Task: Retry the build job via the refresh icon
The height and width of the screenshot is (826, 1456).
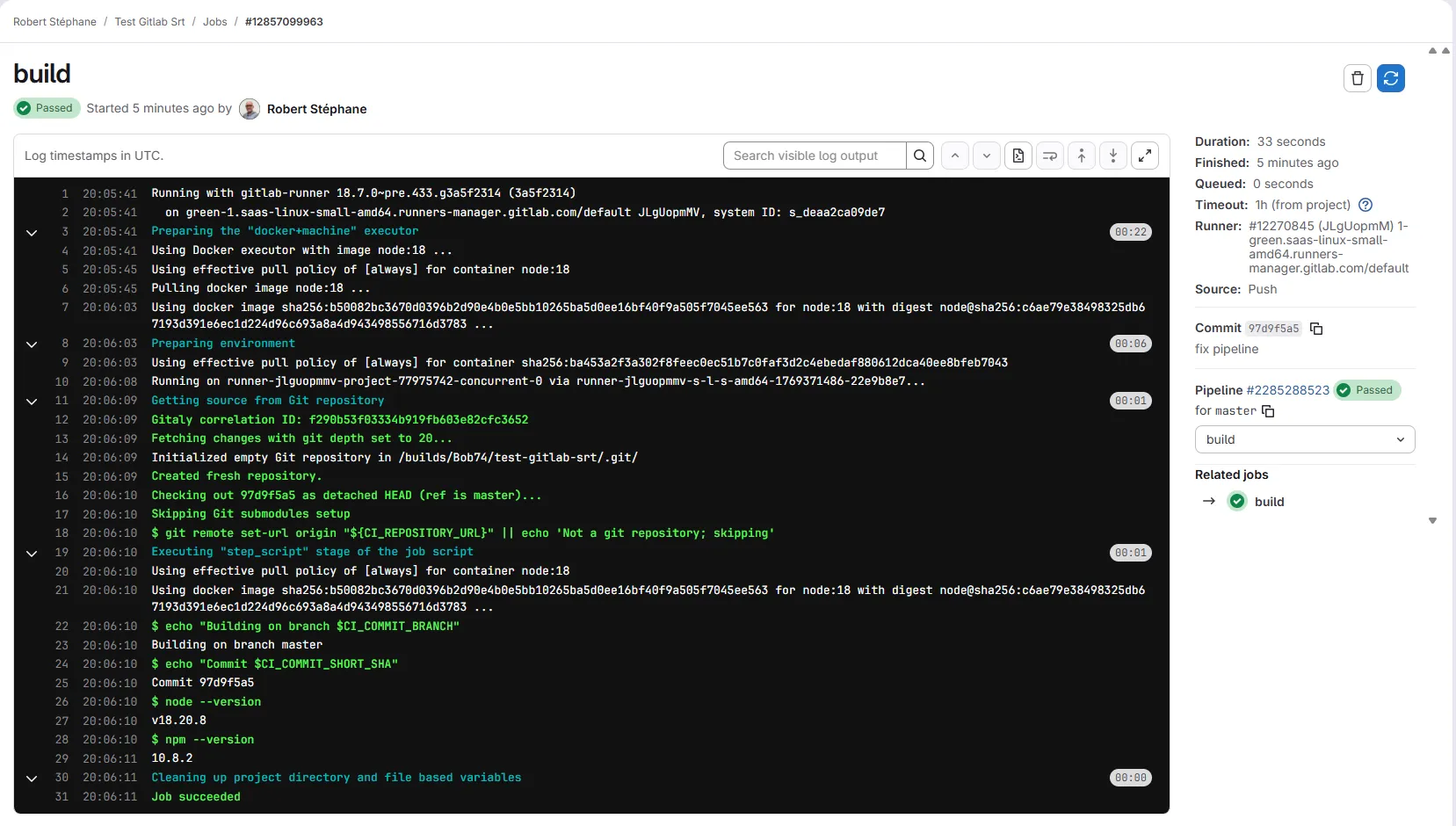Action: (1392, 78)
